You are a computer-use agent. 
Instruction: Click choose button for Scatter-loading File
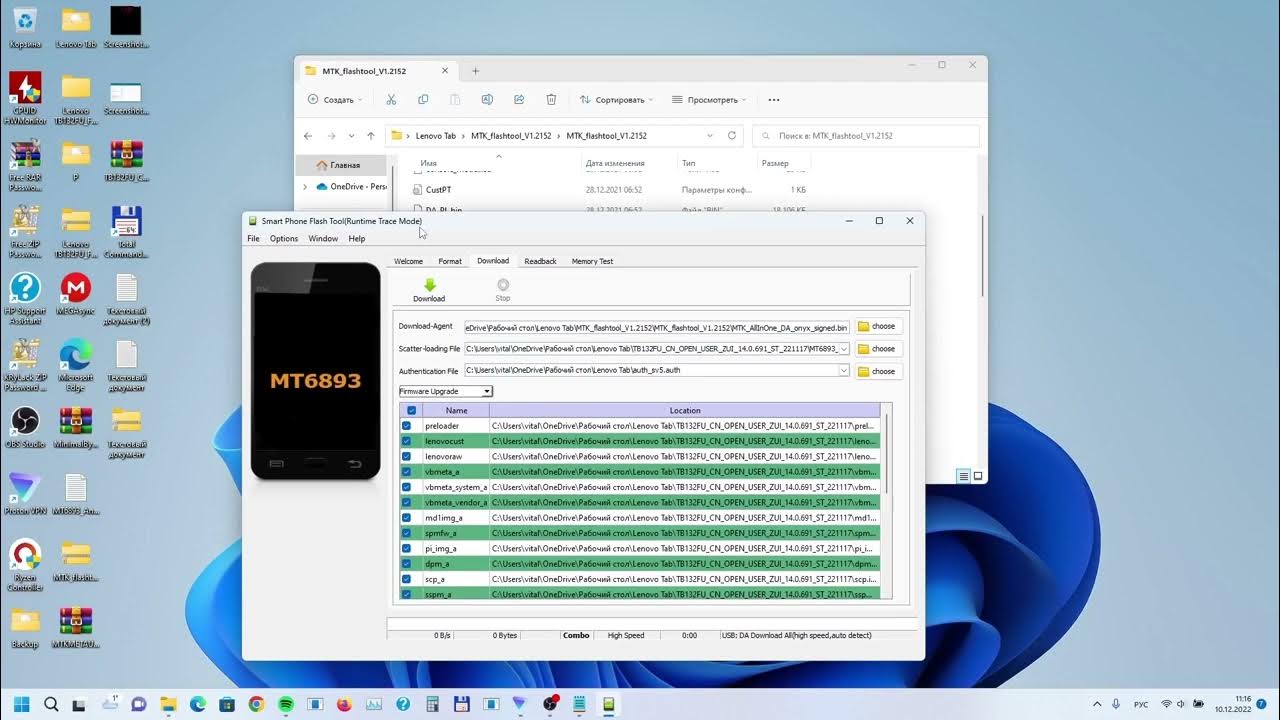(x=877, y=349)
